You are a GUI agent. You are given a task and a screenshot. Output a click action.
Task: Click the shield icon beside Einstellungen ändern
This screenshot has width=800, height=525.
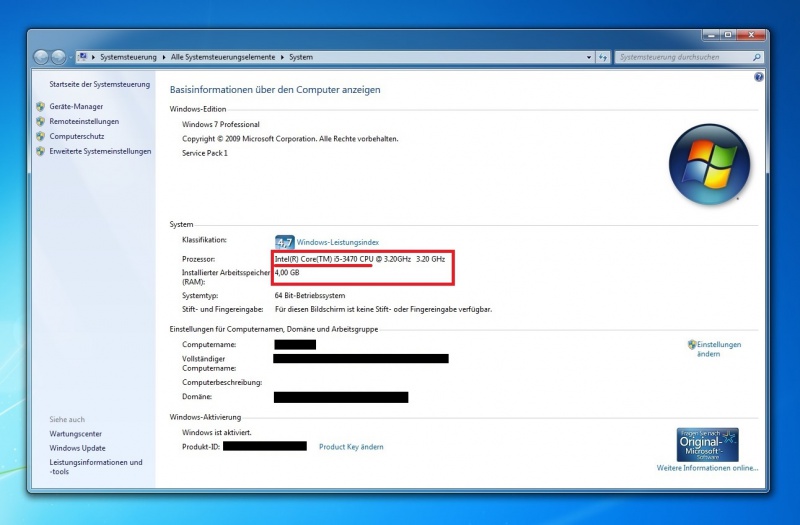point(692,344)
